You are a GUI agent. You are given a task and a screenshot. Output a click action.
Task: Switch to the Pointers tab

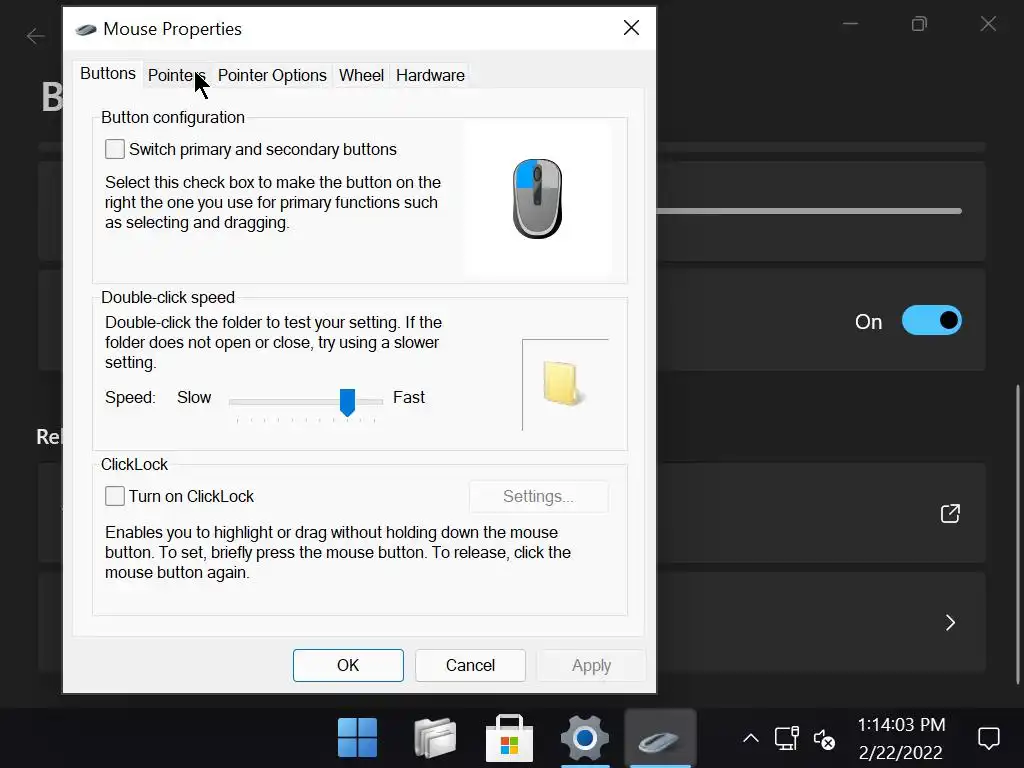tap(176, 76)
